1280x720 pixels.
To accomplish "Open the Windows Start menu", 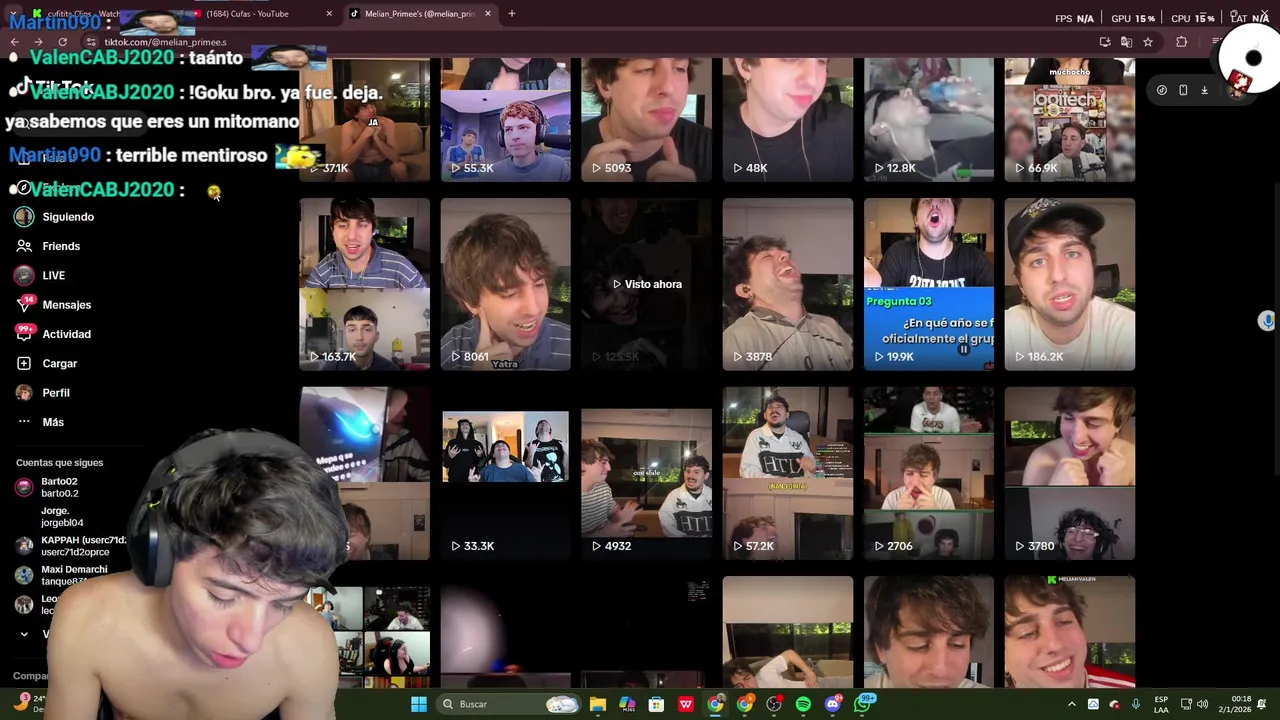I will click(419, 704).
